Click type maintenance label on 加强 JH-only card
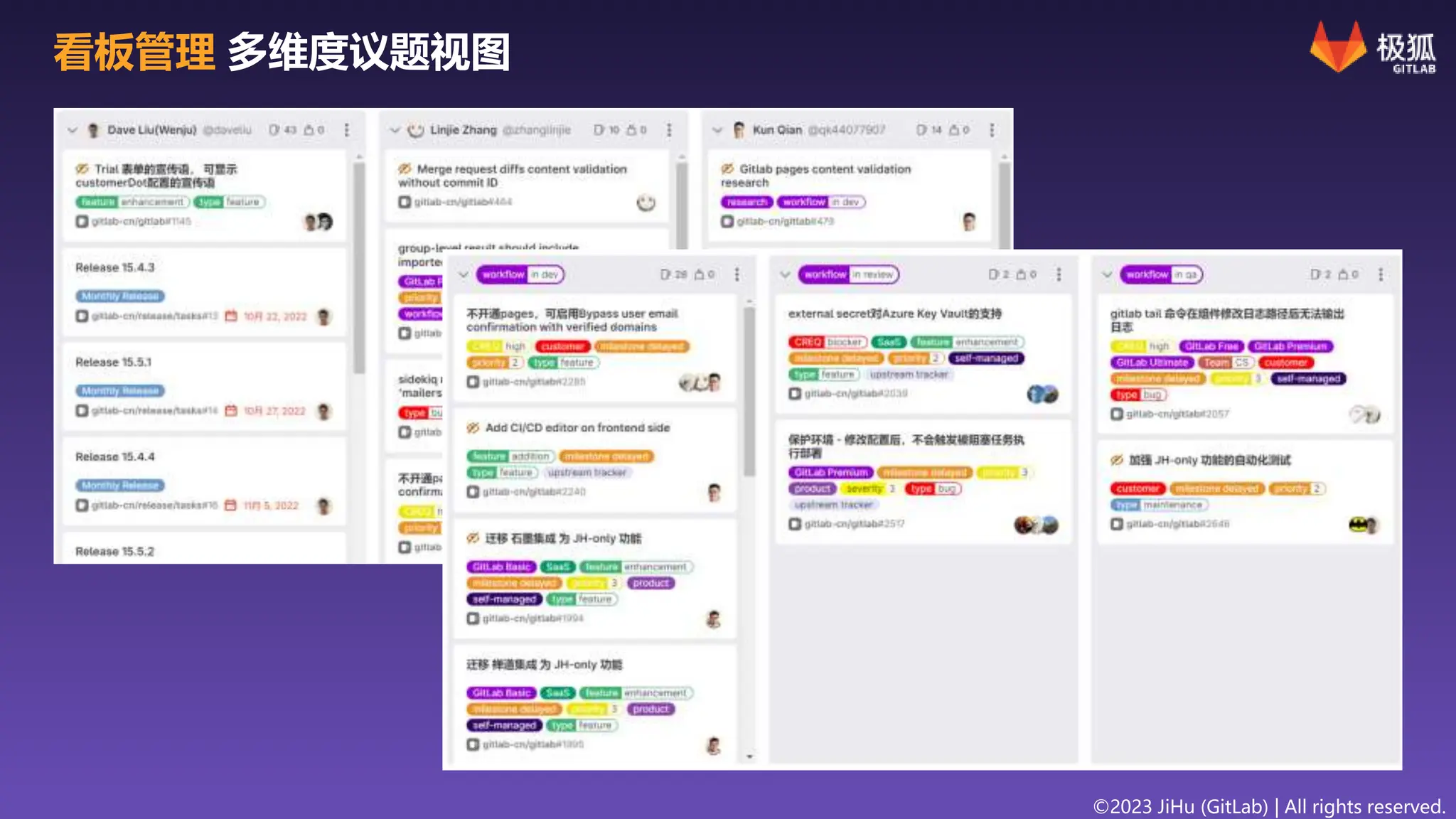The image size is (1456, 819). (1159, 505)
